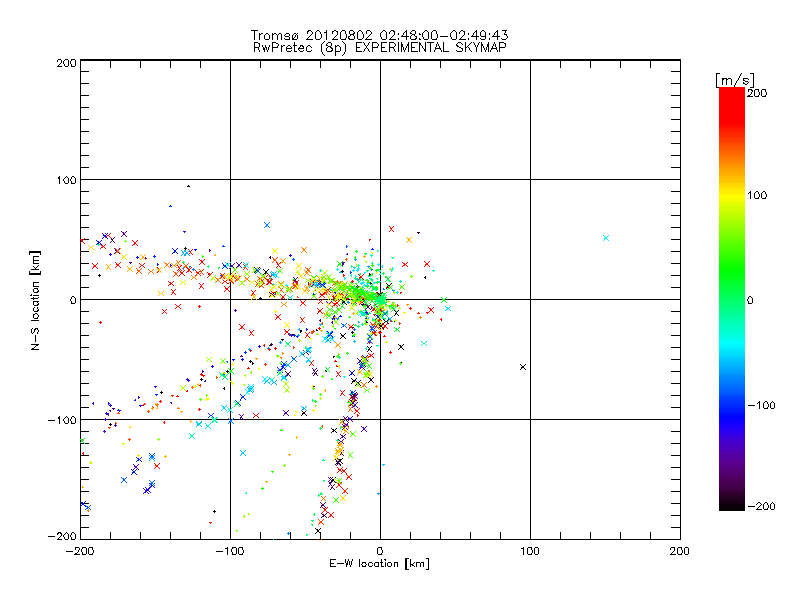Screen dimensions: 800x600
Task: Click the colorbar's "100" label
Action: 757,195
